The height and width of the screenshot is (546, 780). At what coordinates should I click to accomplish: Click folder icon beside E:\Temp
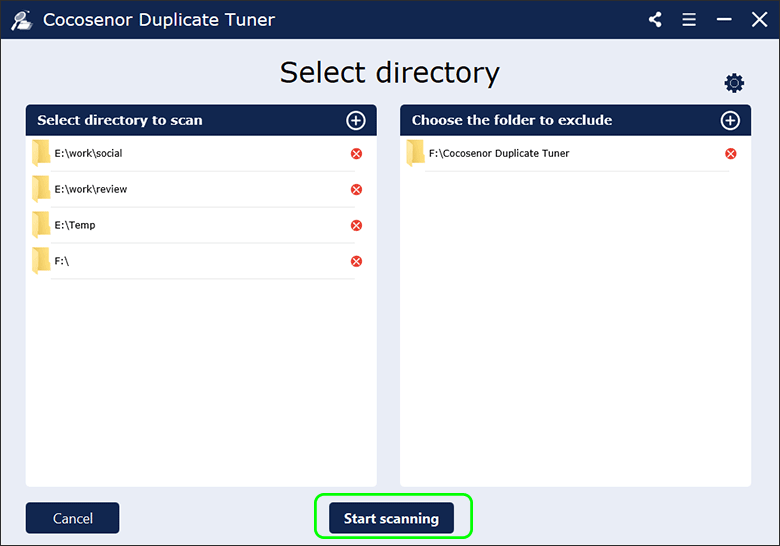click(41, 225)
